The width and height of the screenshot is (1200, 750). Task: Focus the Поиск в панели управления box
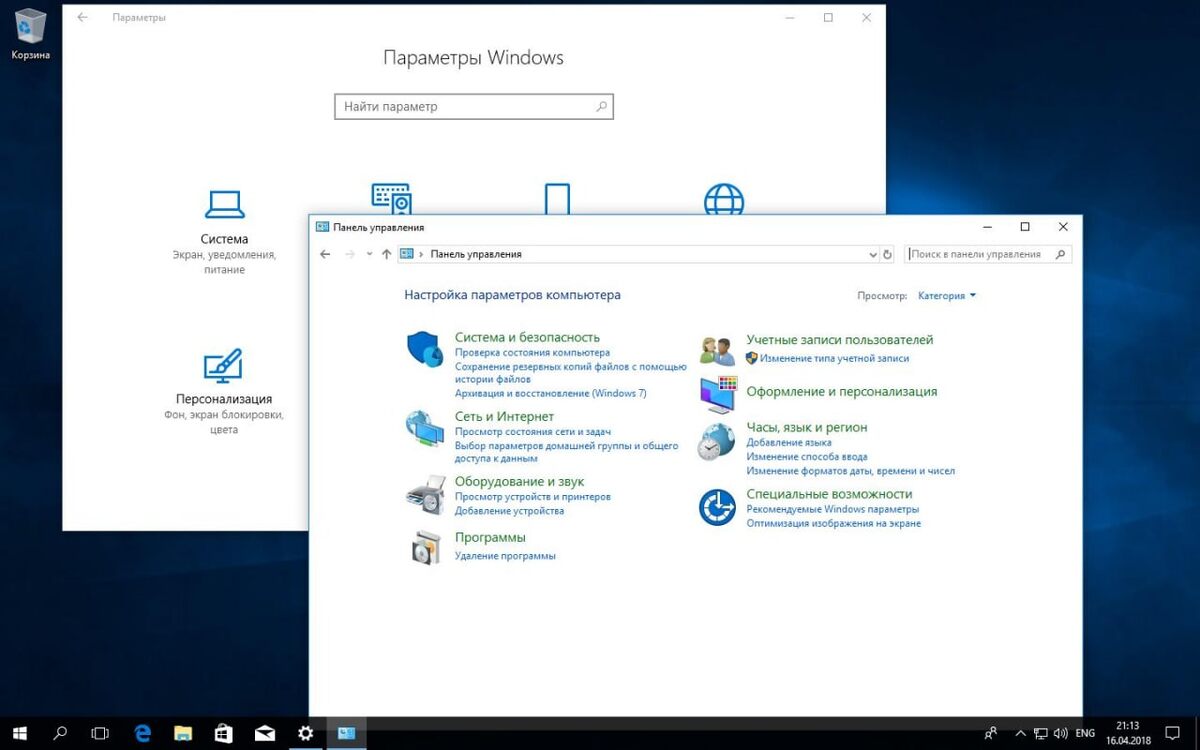(988, 254)
